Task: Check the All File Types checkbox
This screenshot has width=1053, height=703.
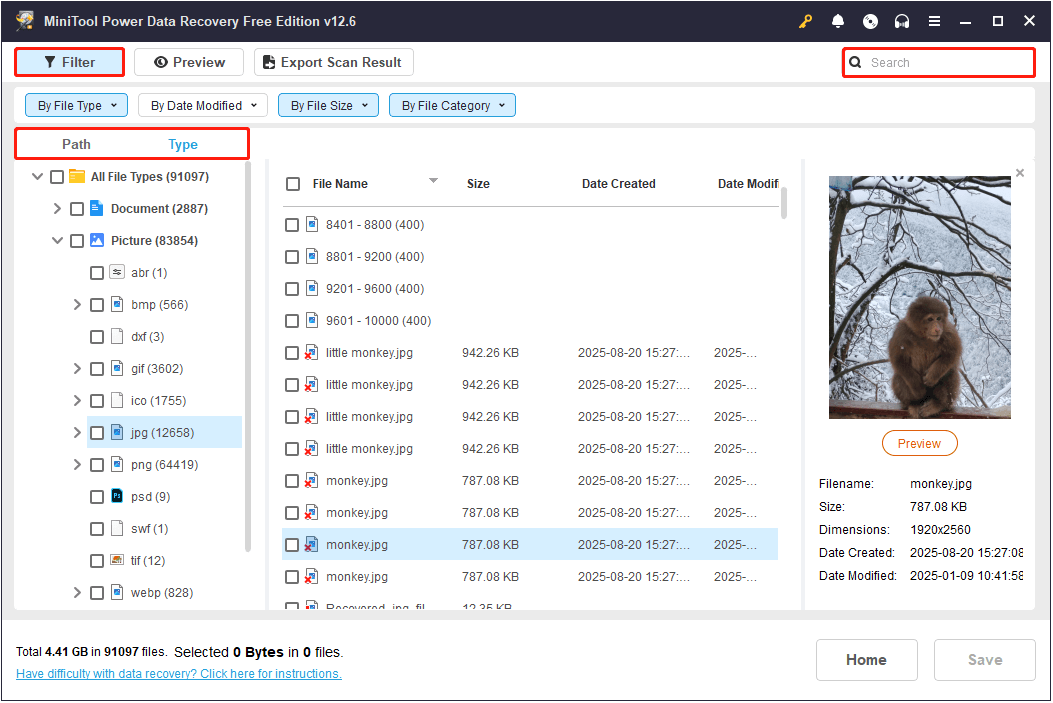Action: coord(57,176)
